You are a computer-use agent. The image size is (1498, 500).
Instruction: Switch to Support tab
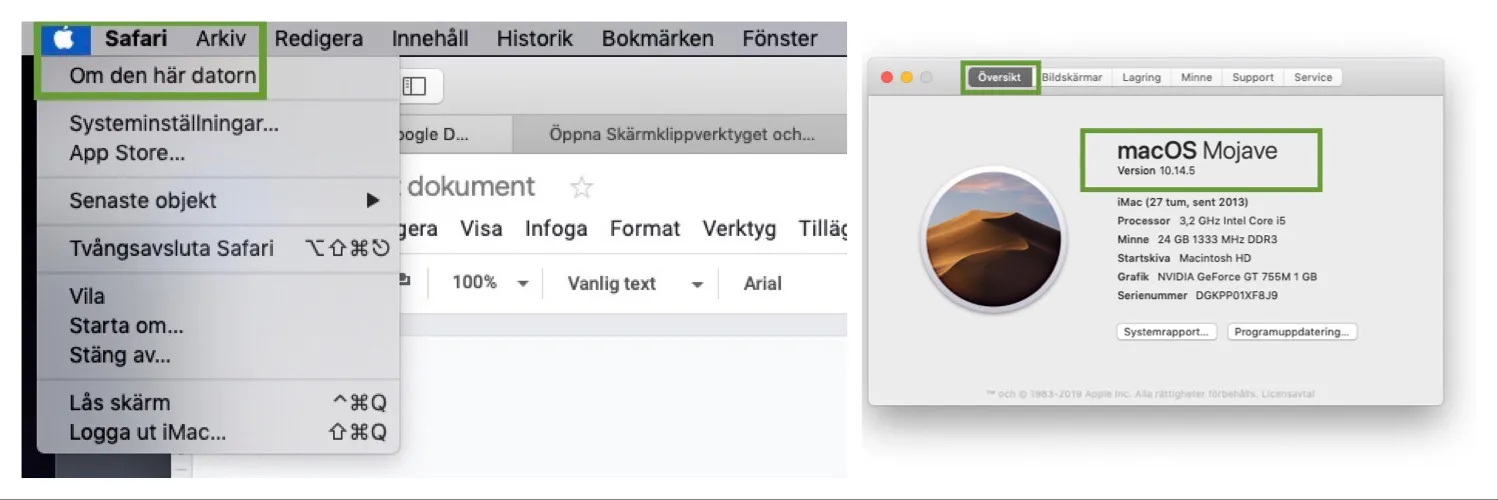click(1253, 77)
